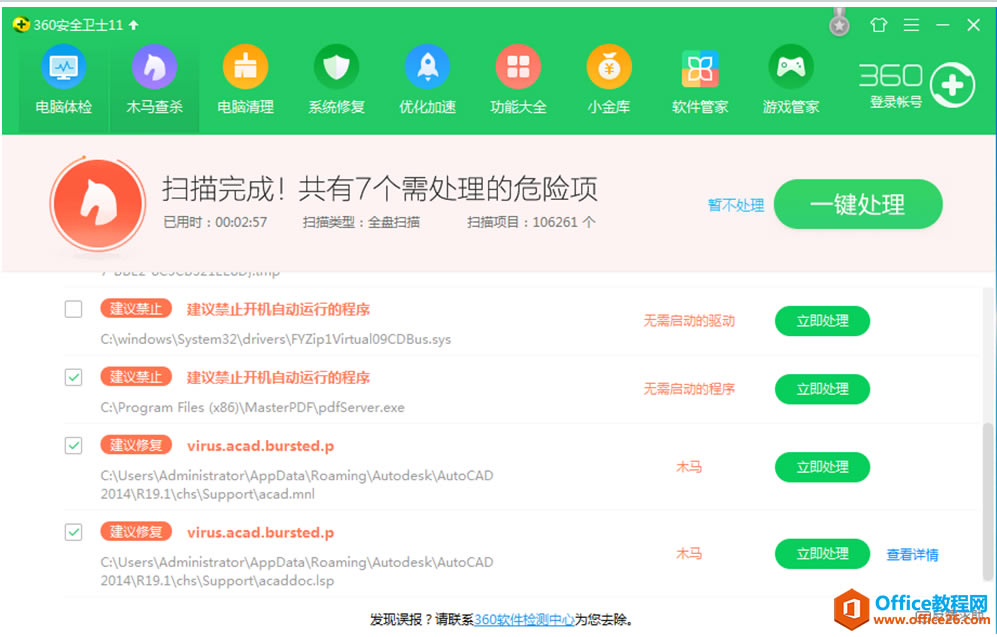Click the 登录帐号 login text

[x=896, y=102]
